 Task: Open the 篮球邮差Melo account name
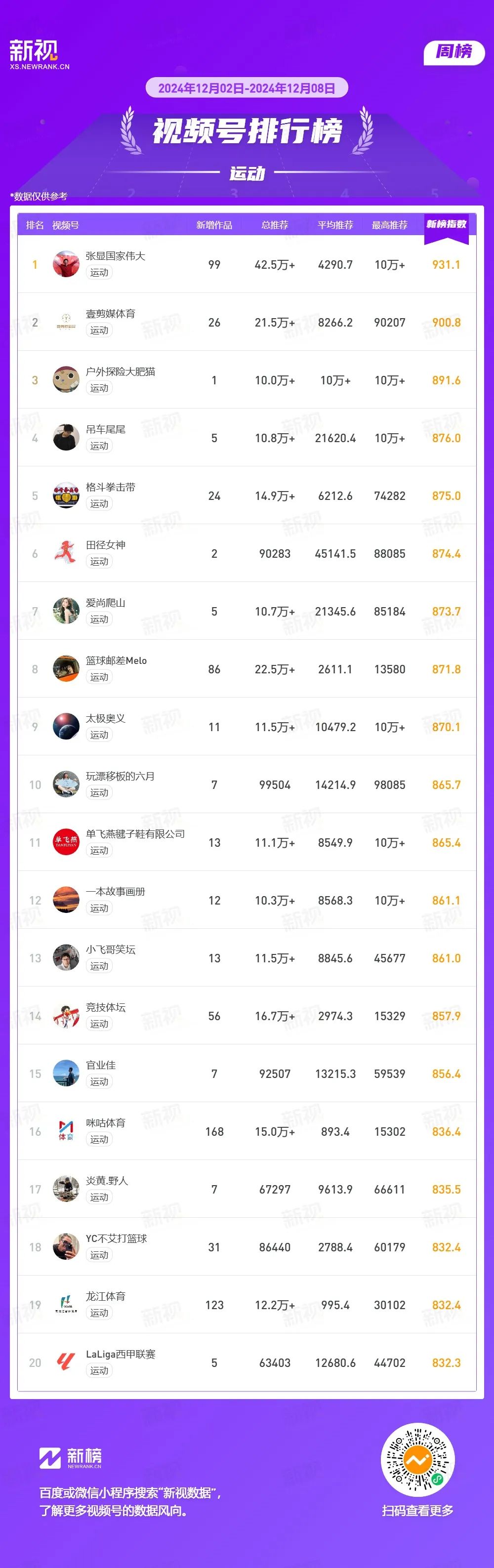[x=116, y=660]
